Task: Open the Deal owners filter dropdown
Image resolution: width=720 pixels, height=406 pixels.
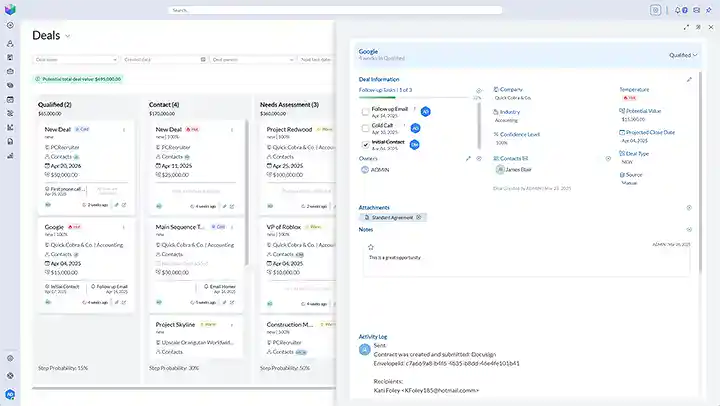Action: pos(253,60)
